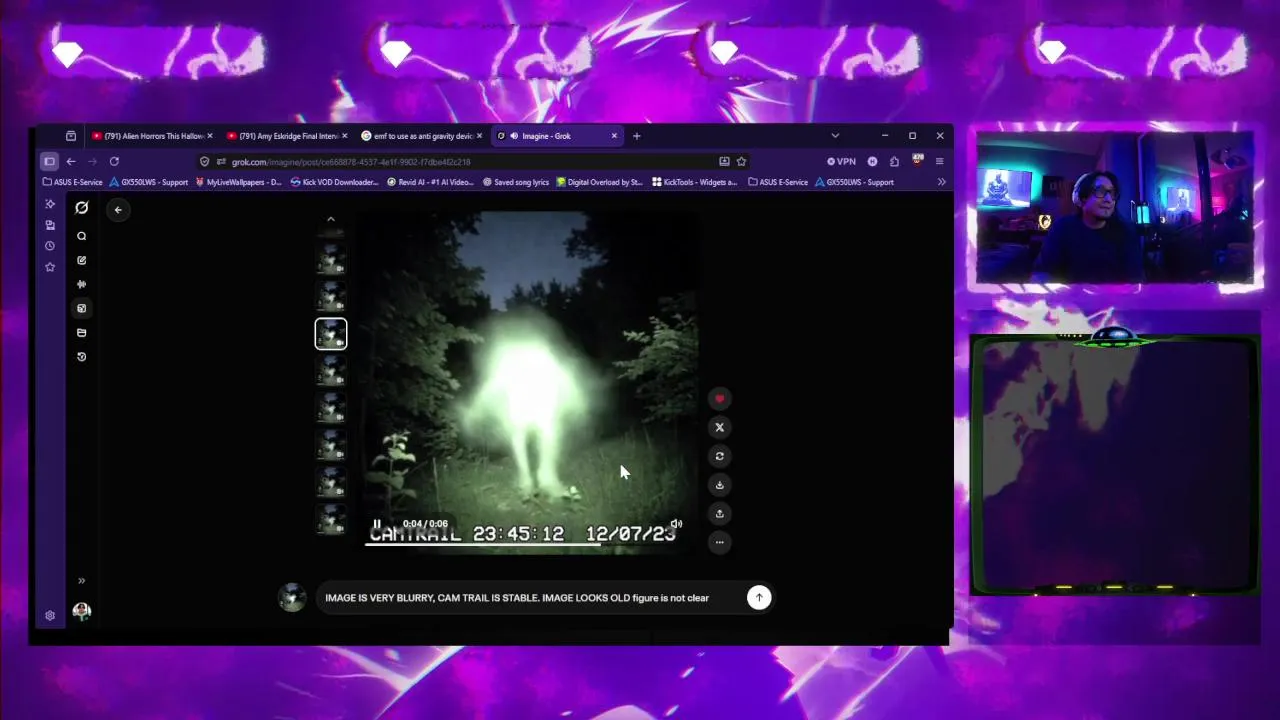
Task: Open the Digital Overload bookmark
Action: point(600,182)
